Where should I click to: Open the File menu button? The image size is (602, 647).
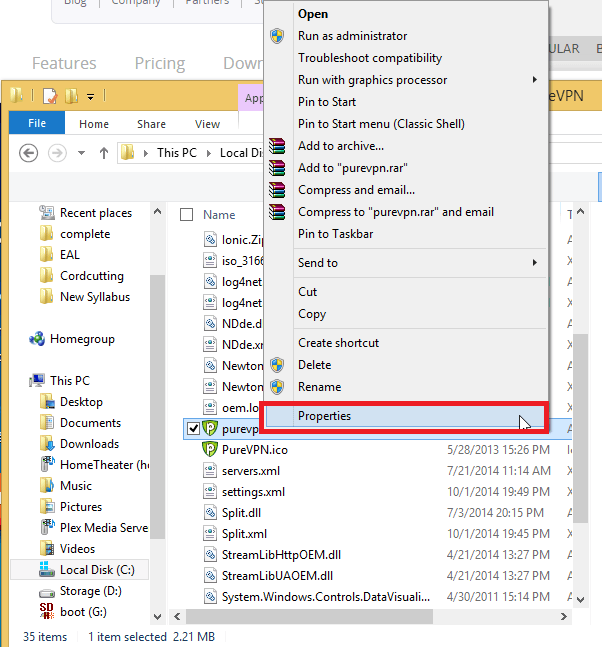(36, 124)
